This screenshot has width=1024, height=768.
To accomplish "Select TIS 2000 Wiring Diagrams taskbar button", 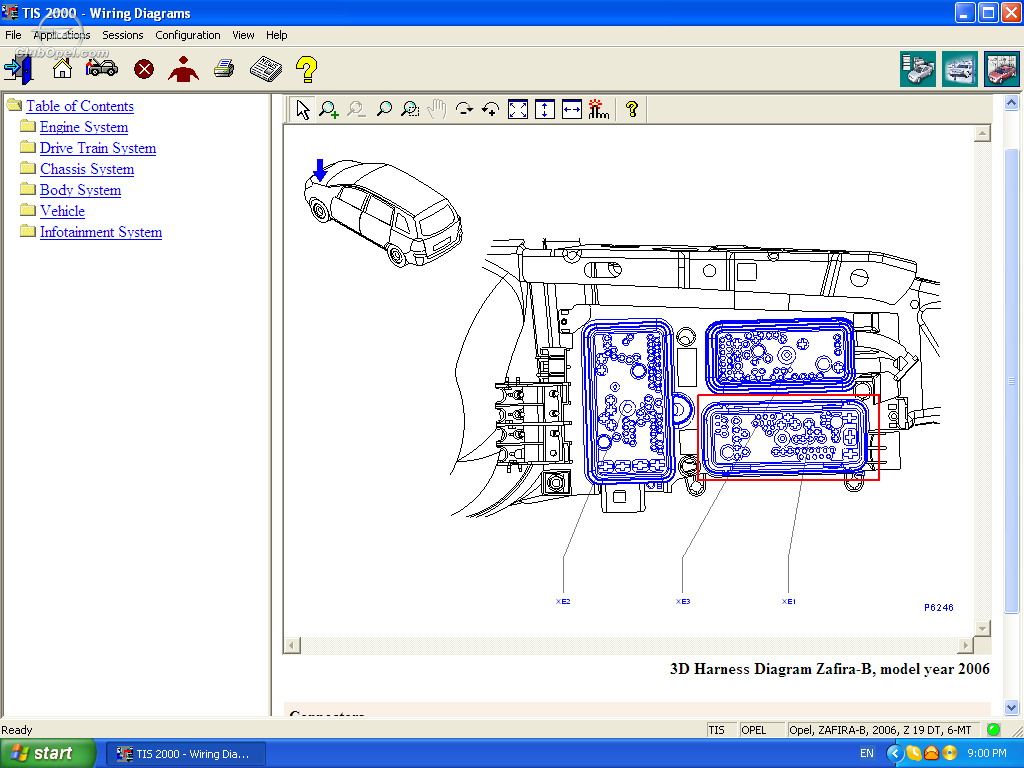I will tap(185, 754).
